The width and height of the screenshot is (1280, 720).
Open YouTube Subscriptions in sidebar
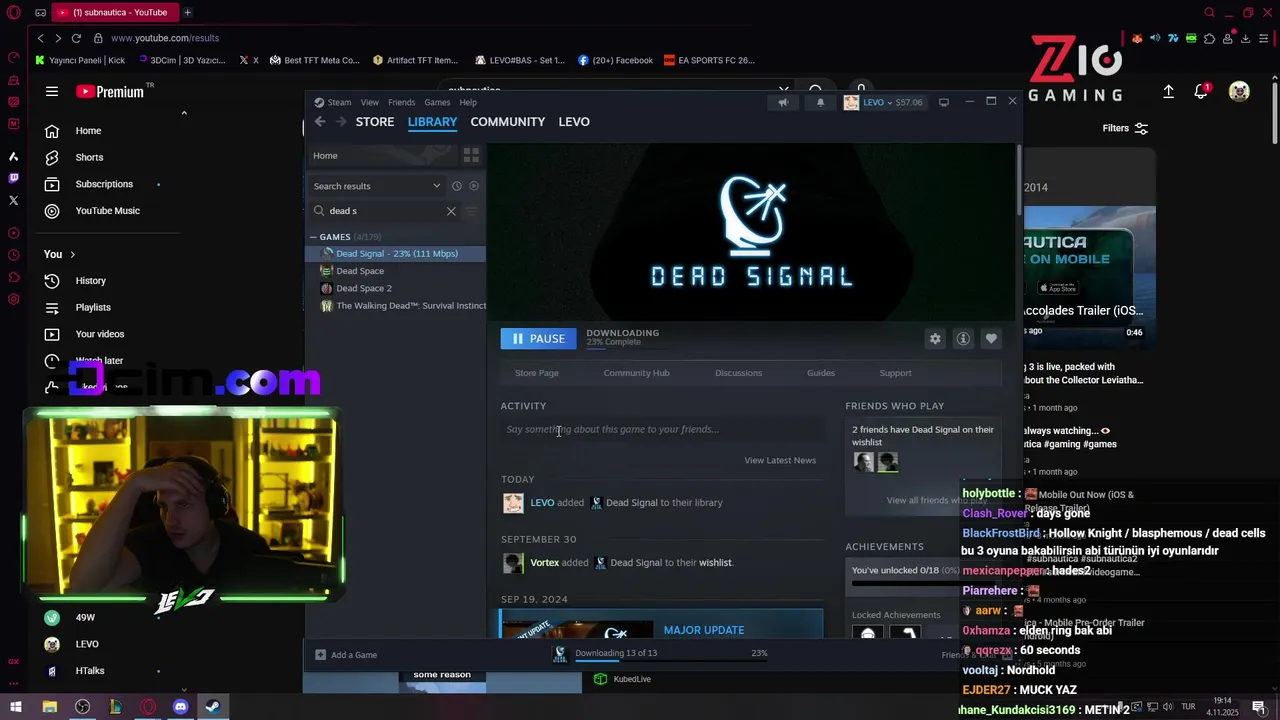104,184
